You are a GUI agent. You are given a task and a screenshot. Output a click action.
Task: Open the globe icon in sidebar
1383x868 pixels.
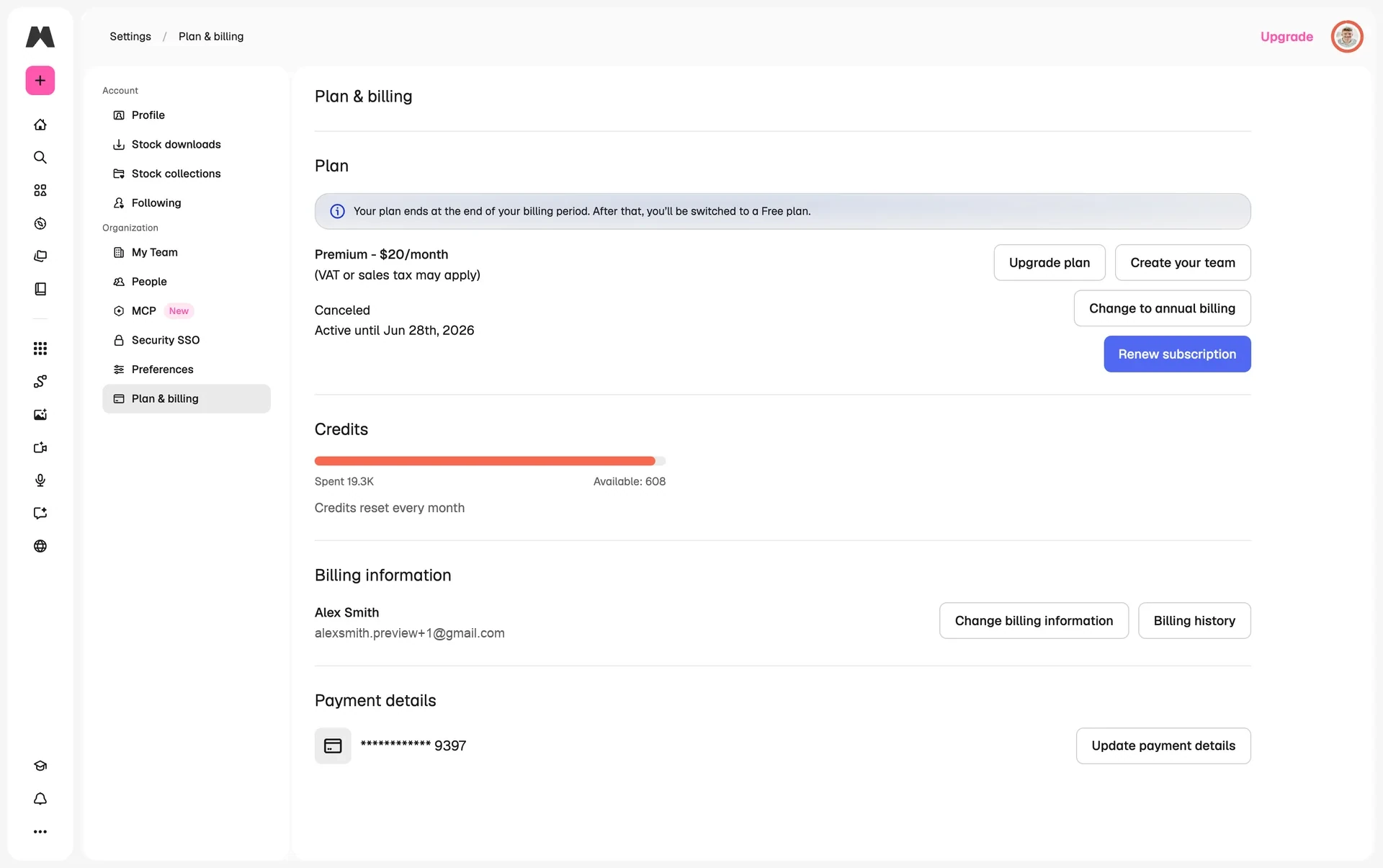tap(40, 546)
